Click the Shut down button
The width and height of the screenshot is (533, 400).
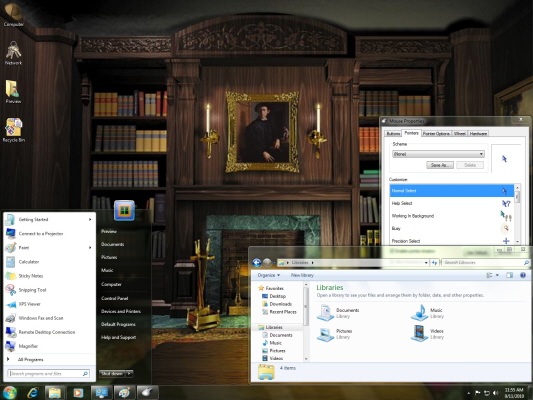pyautogui.click(x=112, y=373)
